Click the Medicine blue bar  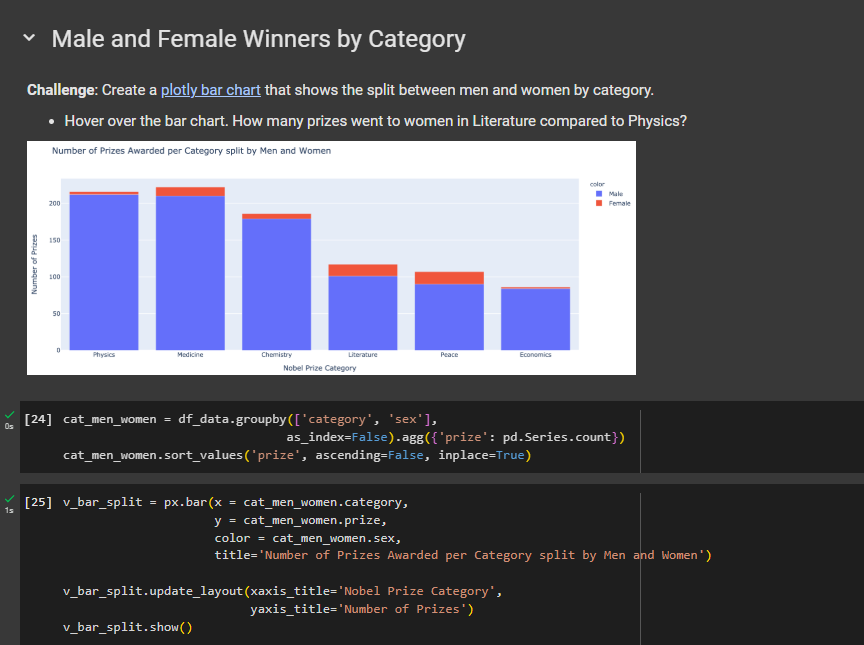[190, 273]
